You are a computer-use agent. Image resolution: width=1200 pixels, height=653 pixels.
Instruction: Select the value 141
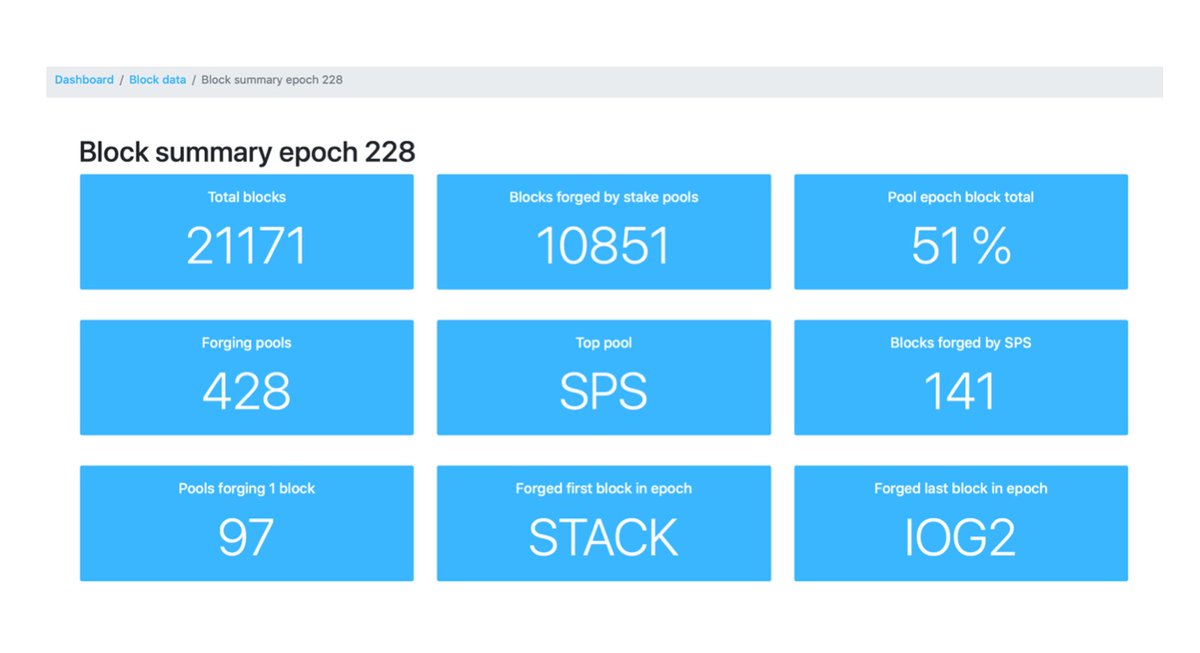tap(961, 392)
